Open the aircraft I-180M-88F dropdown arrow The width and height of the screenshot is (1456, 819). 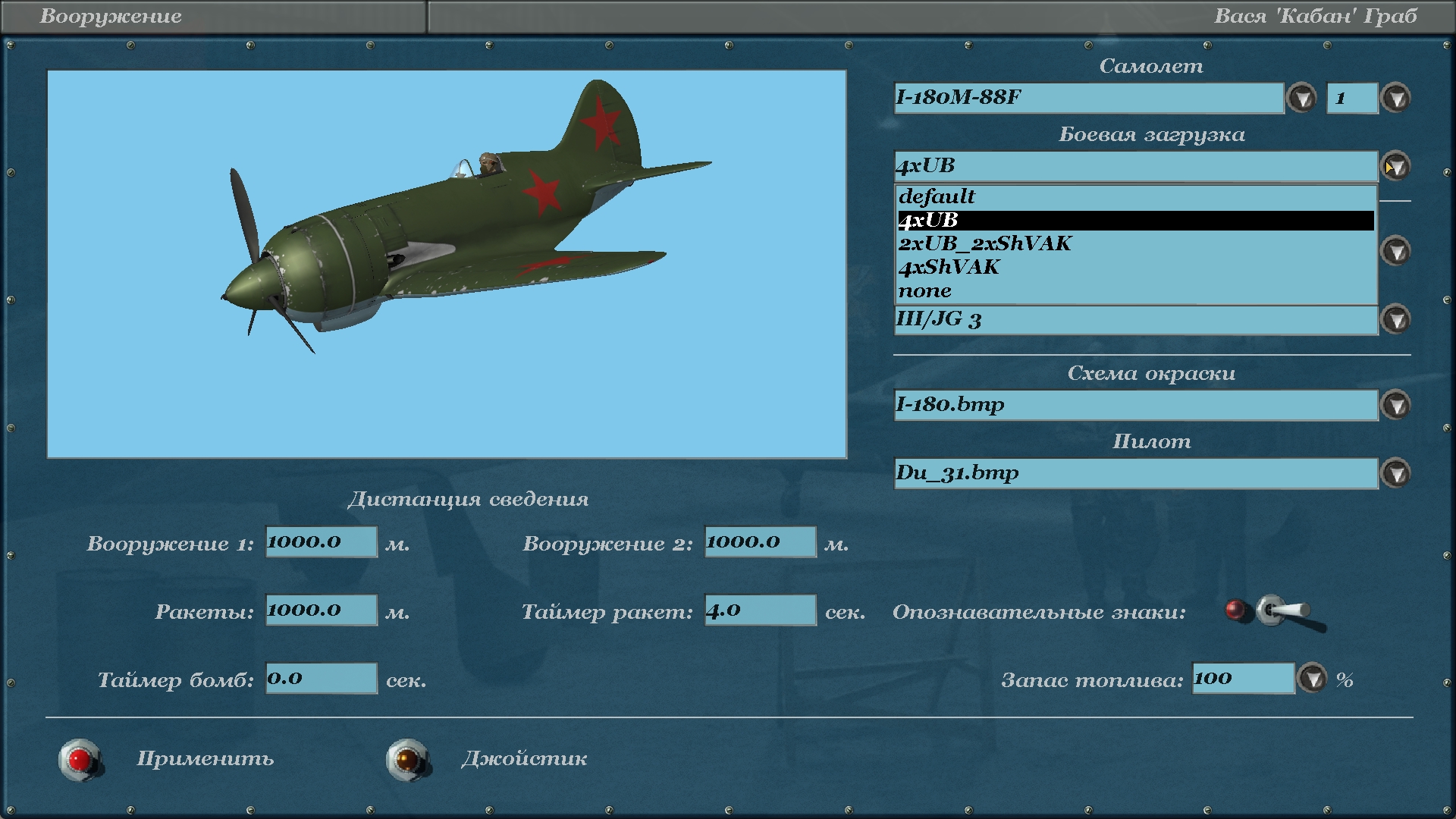(1302, 98)
